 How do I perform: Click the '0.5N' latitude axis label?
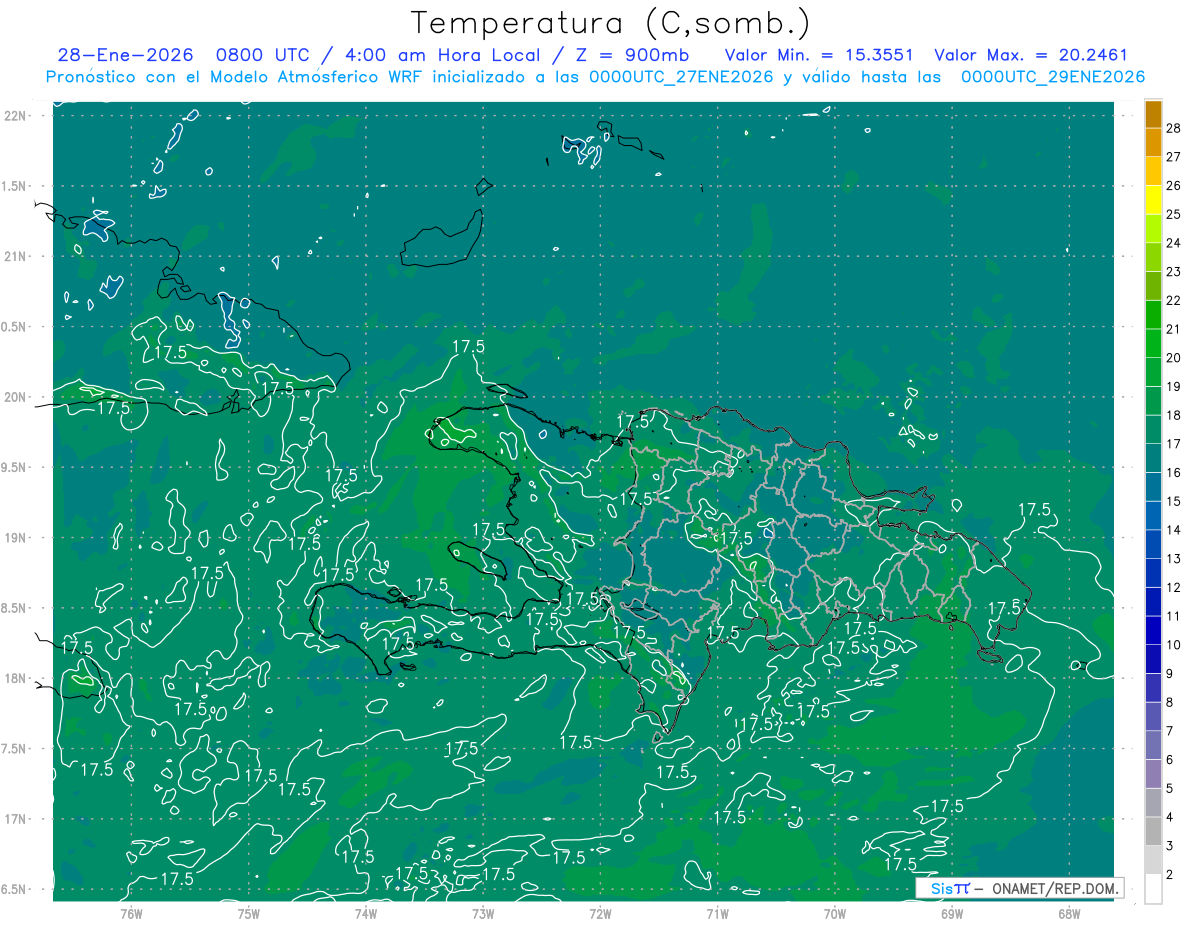pos(14,327)
